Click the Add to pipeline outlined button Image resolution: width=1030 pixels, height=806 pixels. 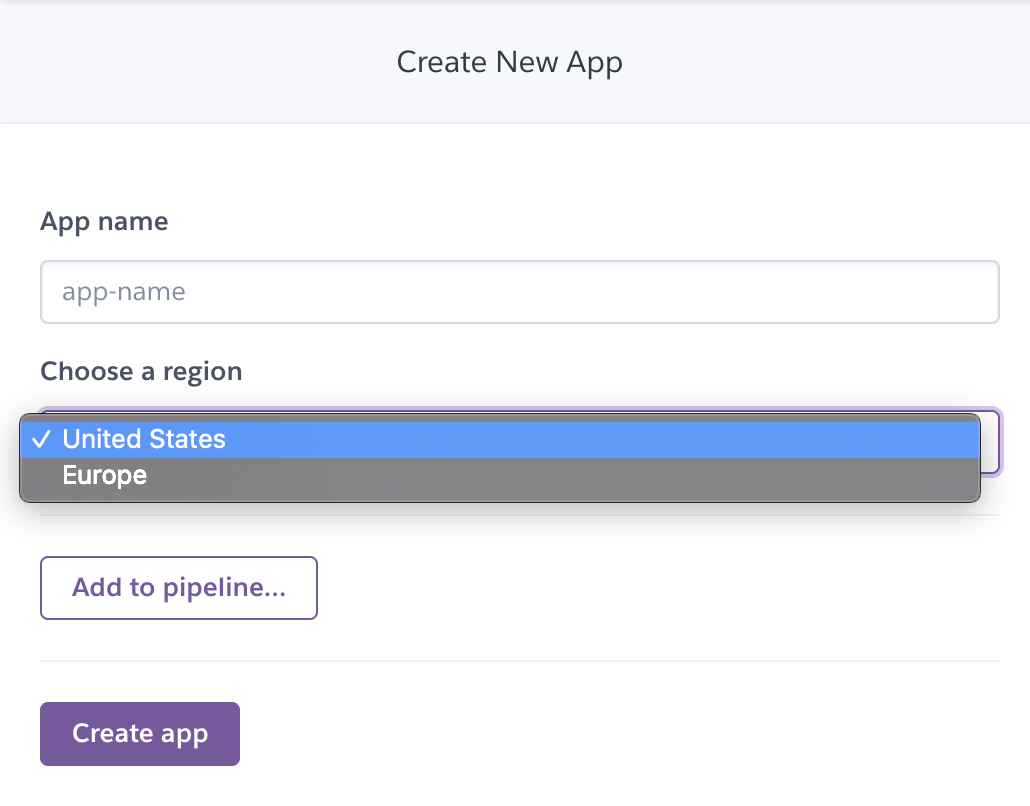tap(178, 588)
